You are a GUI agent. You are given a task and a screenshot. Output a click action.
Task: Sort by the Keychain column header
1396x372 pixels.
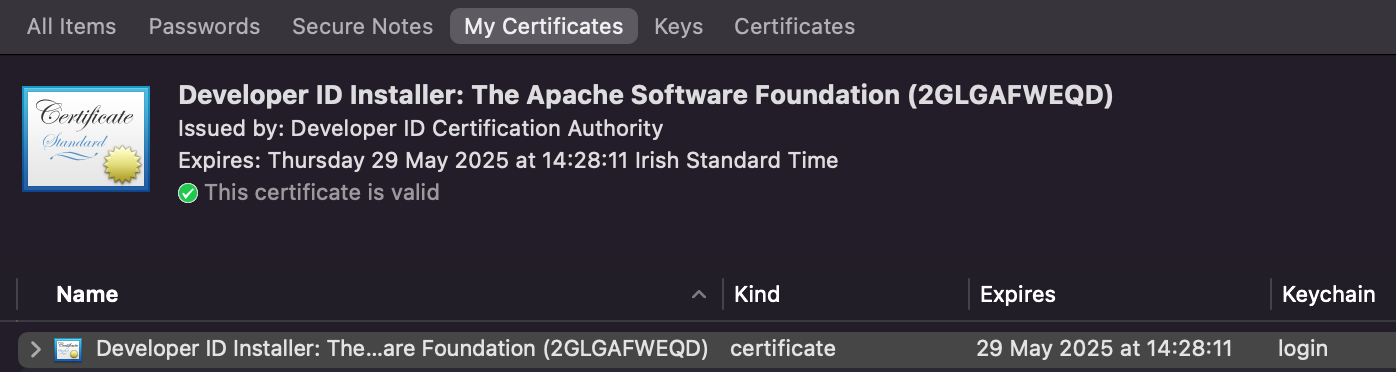point(1329,295)
